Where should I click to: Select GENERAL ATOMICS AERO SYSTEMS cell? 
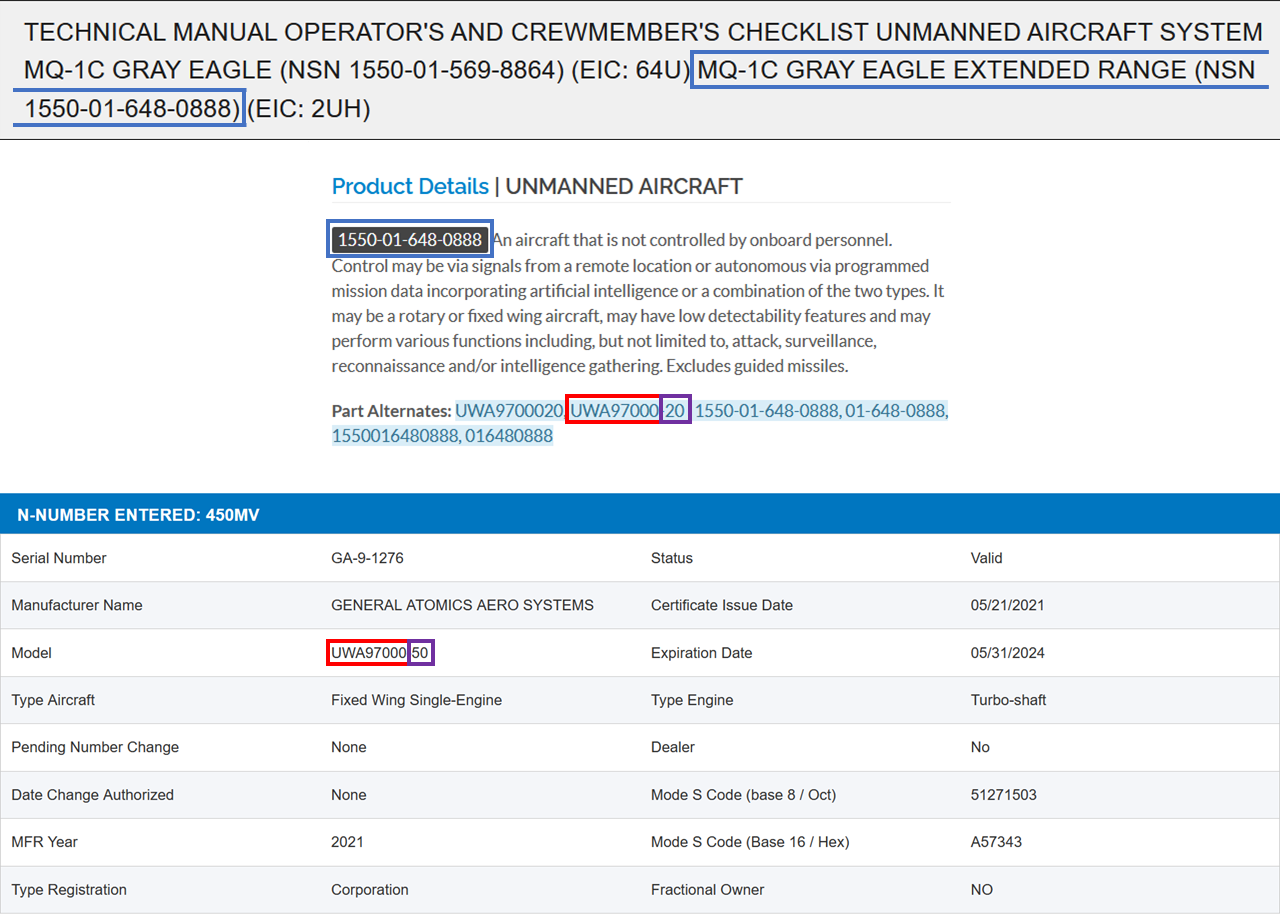point(462,605)
